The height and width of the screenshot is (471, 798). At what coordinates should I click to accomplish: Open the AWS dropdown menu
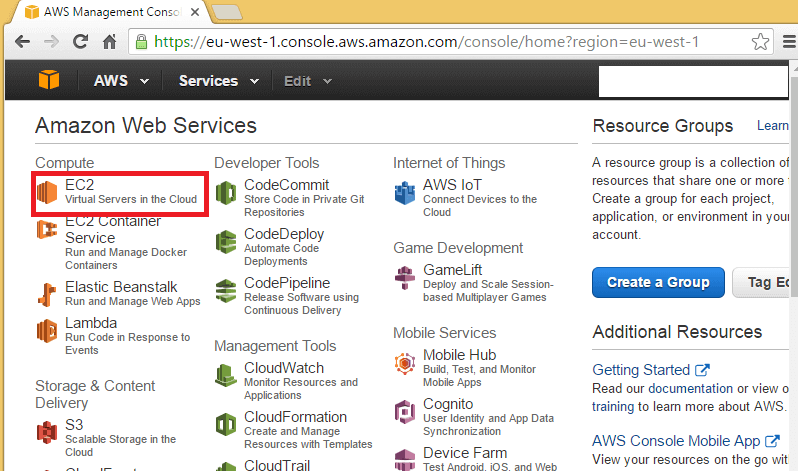tap(122, 81)
